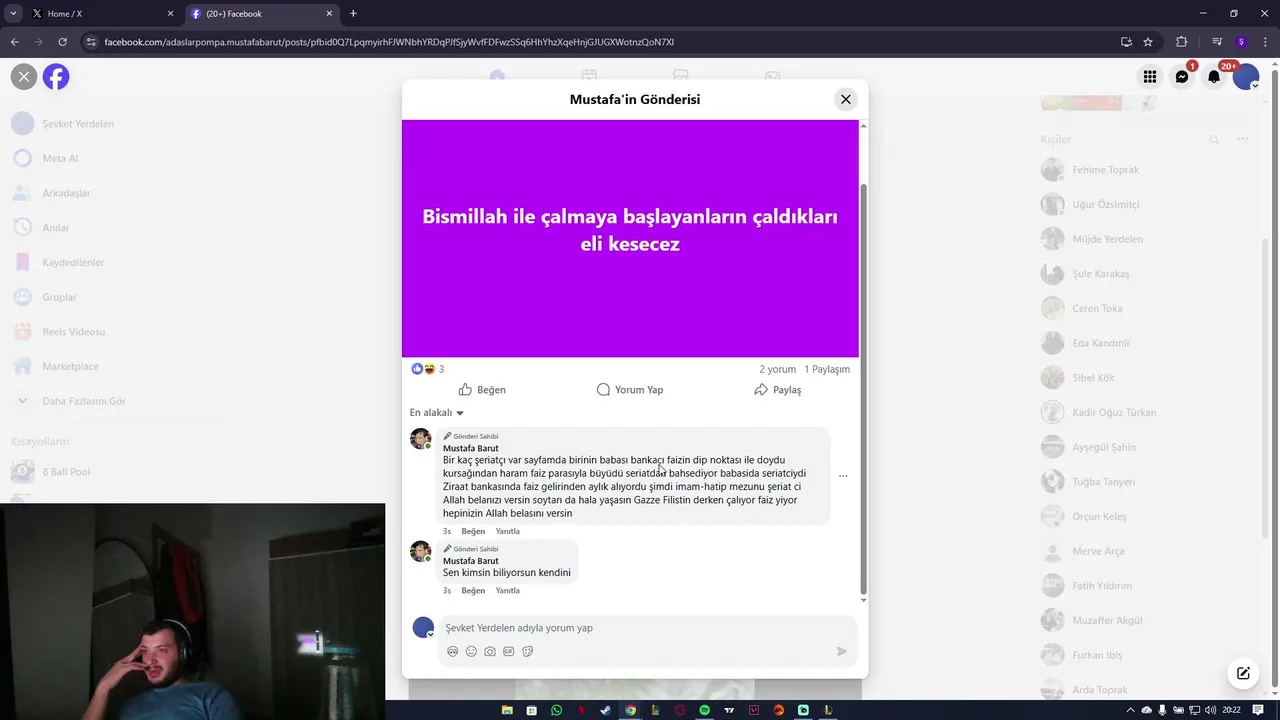Click the purple post image
Screen dimensions: 1280x720
point(630,238)
